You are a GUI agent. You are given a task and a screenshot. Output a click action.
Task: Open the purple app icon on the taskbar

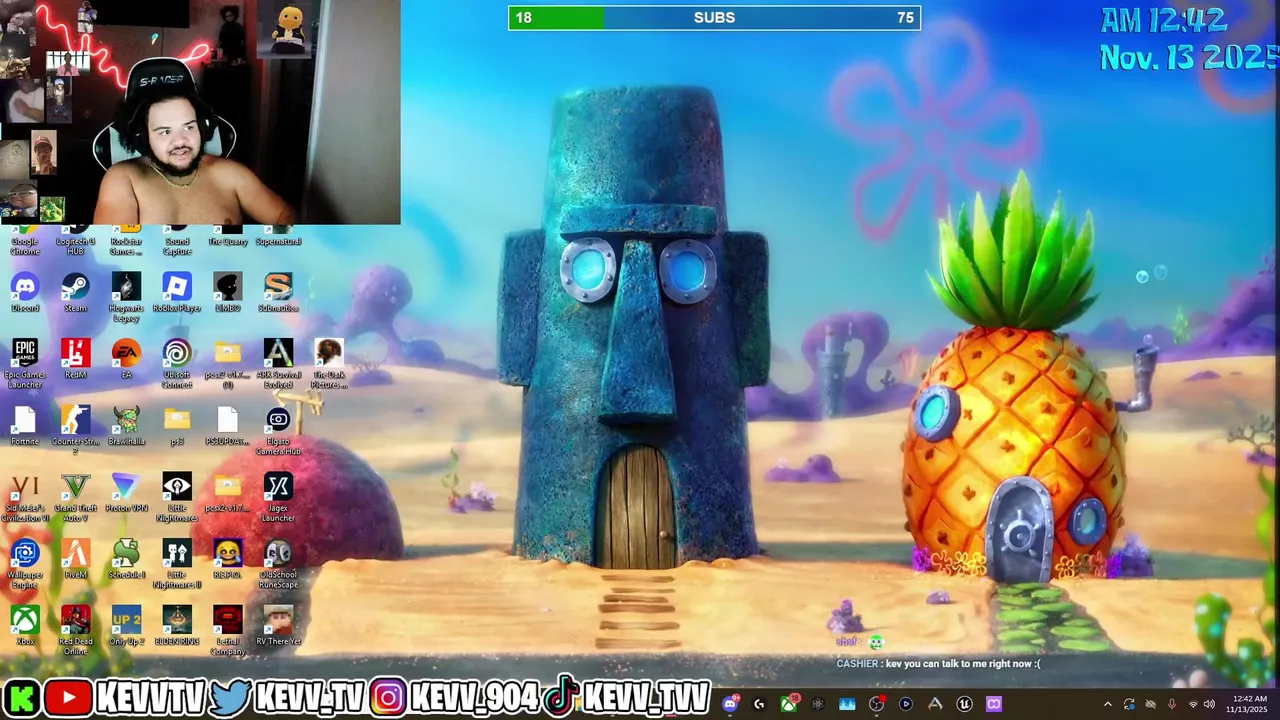[993, 704]
